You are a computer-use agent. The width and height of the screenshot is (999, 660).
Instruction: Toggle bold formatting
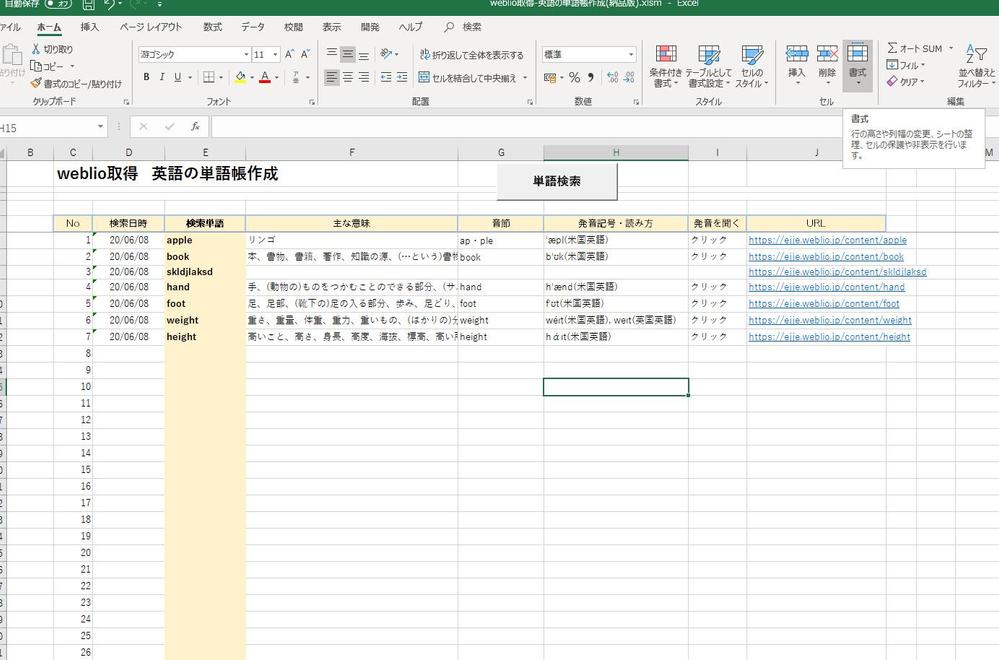(146, 77)
